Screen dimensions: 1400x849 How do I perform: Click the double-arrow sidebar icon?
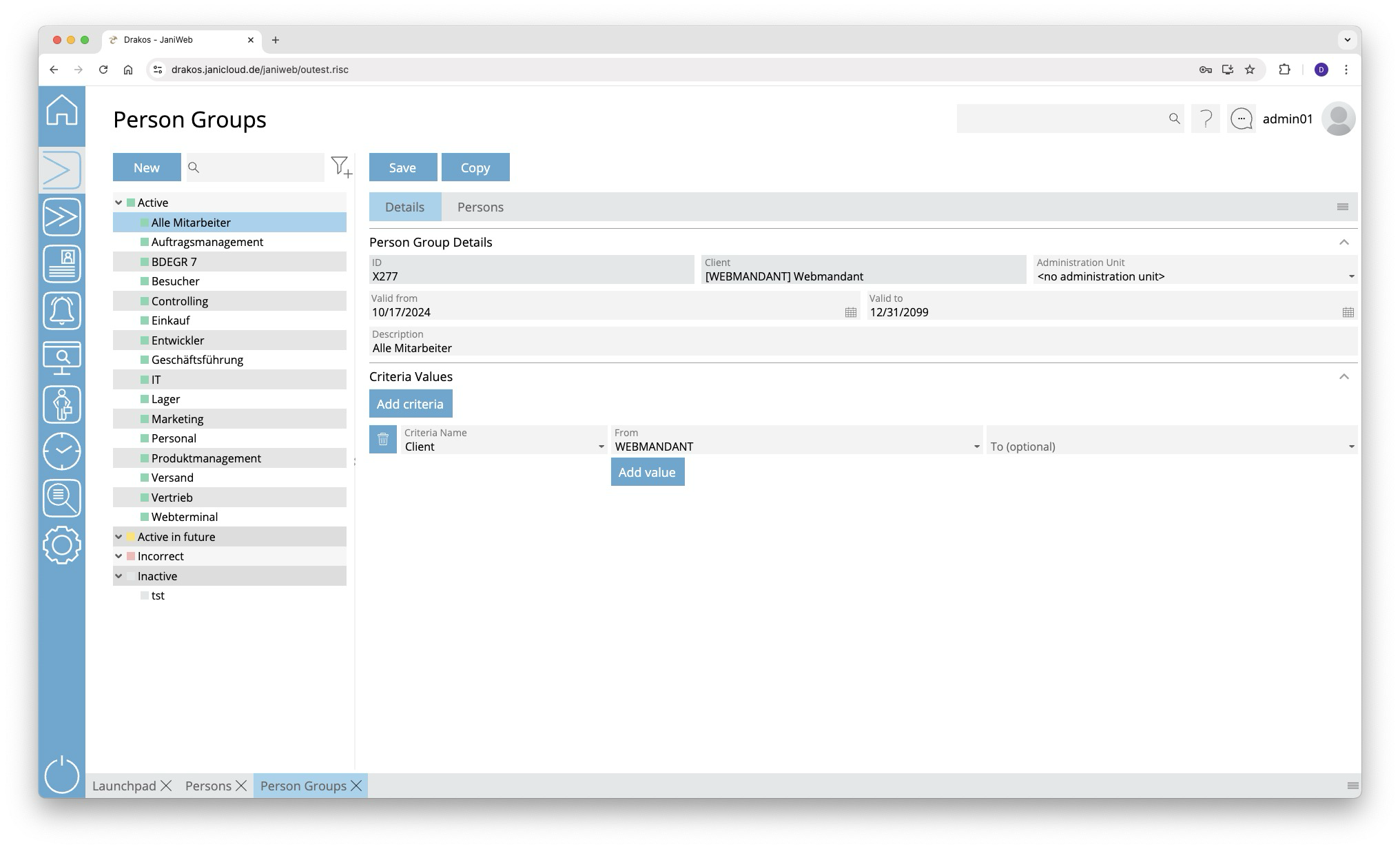point(62,217)
